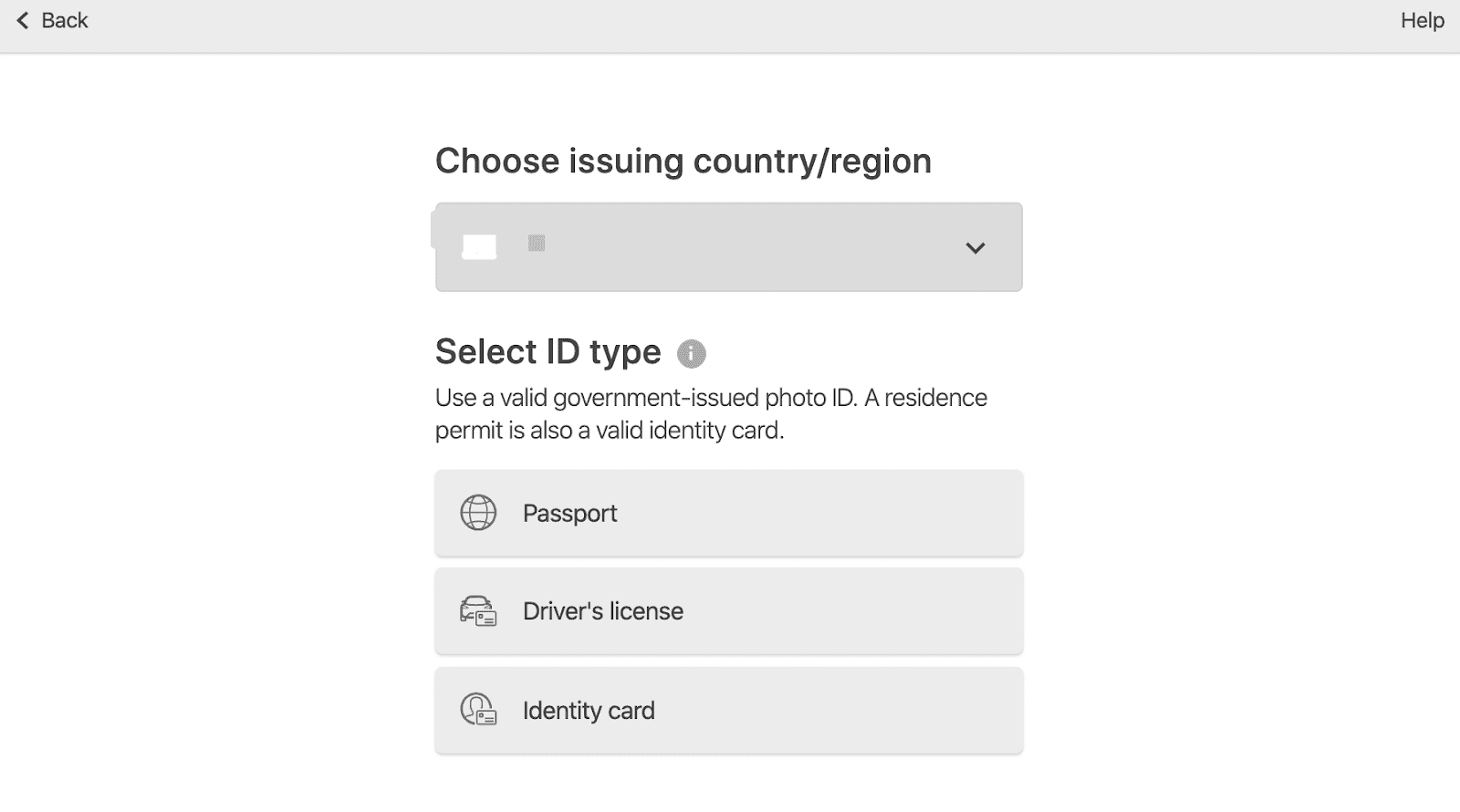Pick the Identity card option
Image resolution: width=1460 pixels, height=812 pixels.
tap(589, 711)
